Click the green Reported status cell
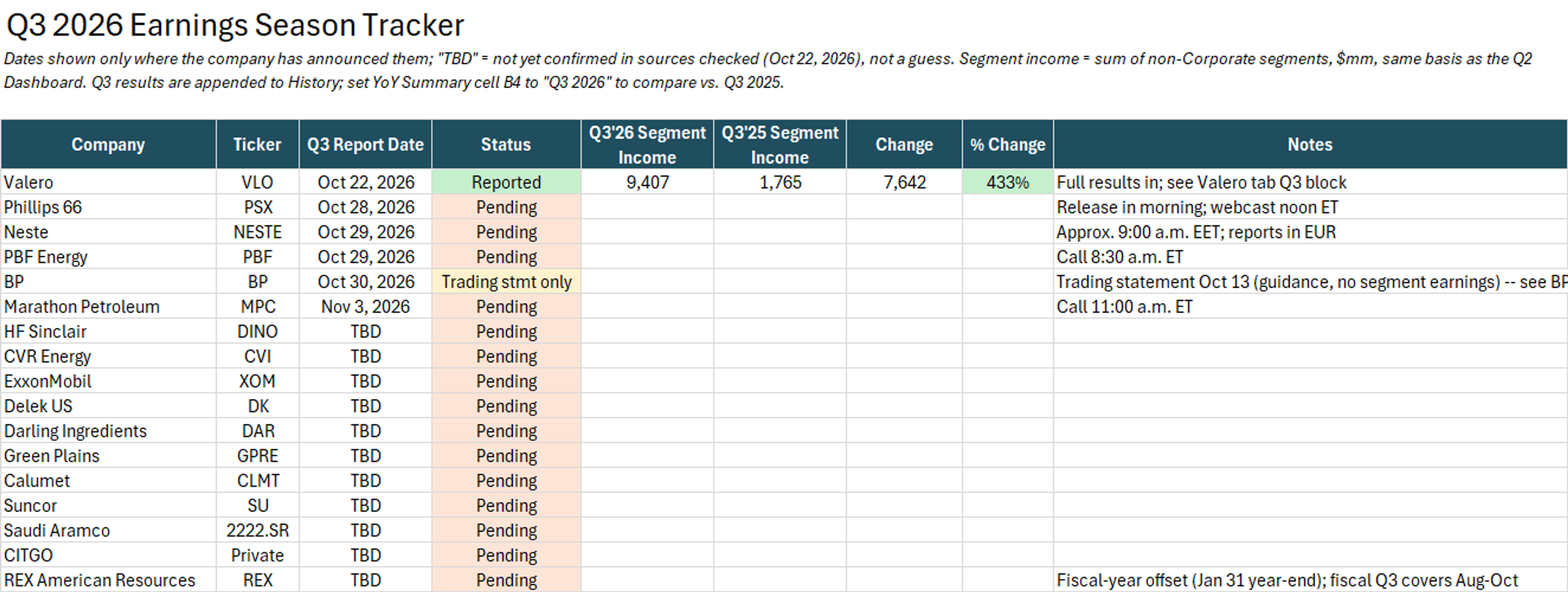 (x=506, y=182)
